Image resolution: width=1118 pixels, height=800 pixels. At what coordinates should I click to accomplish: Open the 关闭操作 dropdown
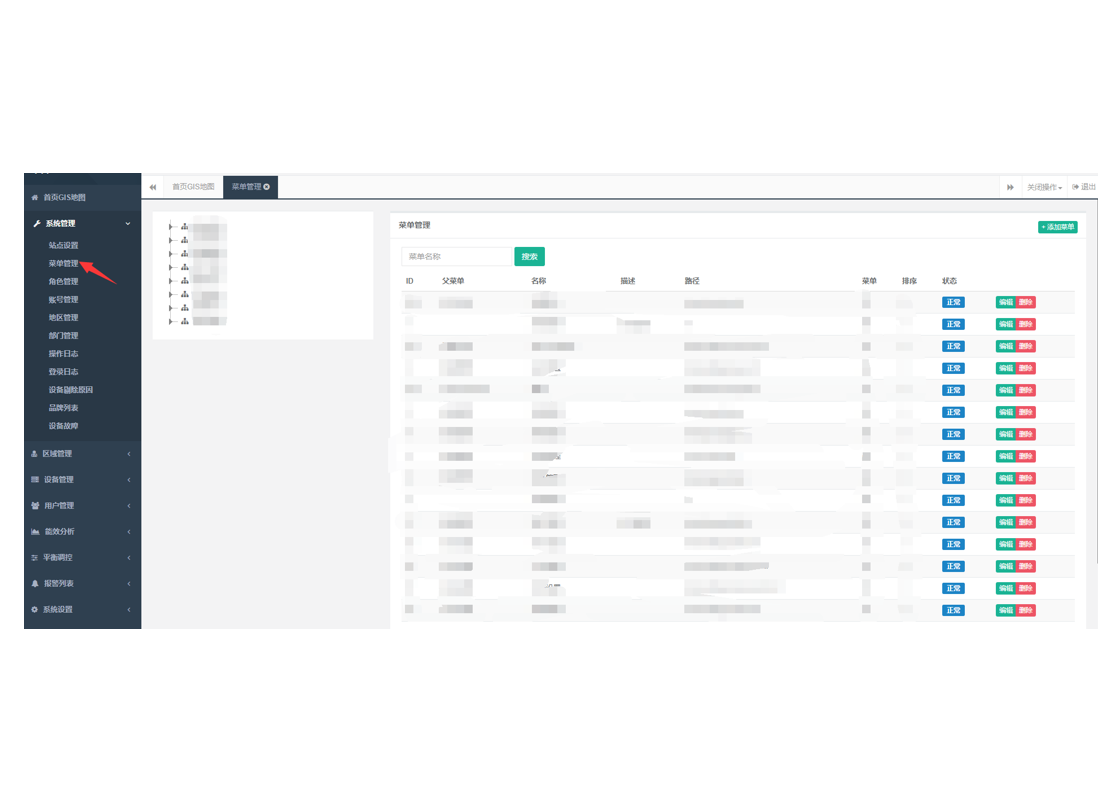(1043, 188)
